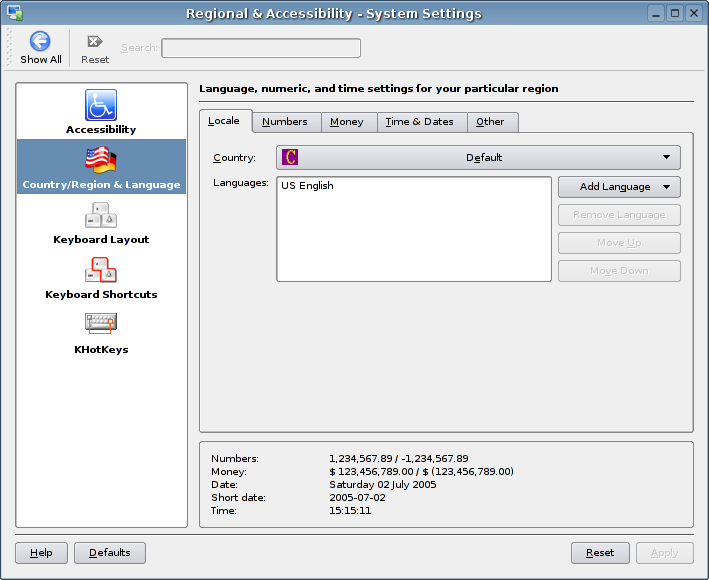Open Keyboard Shortcuts module icon

click(101, 270)
